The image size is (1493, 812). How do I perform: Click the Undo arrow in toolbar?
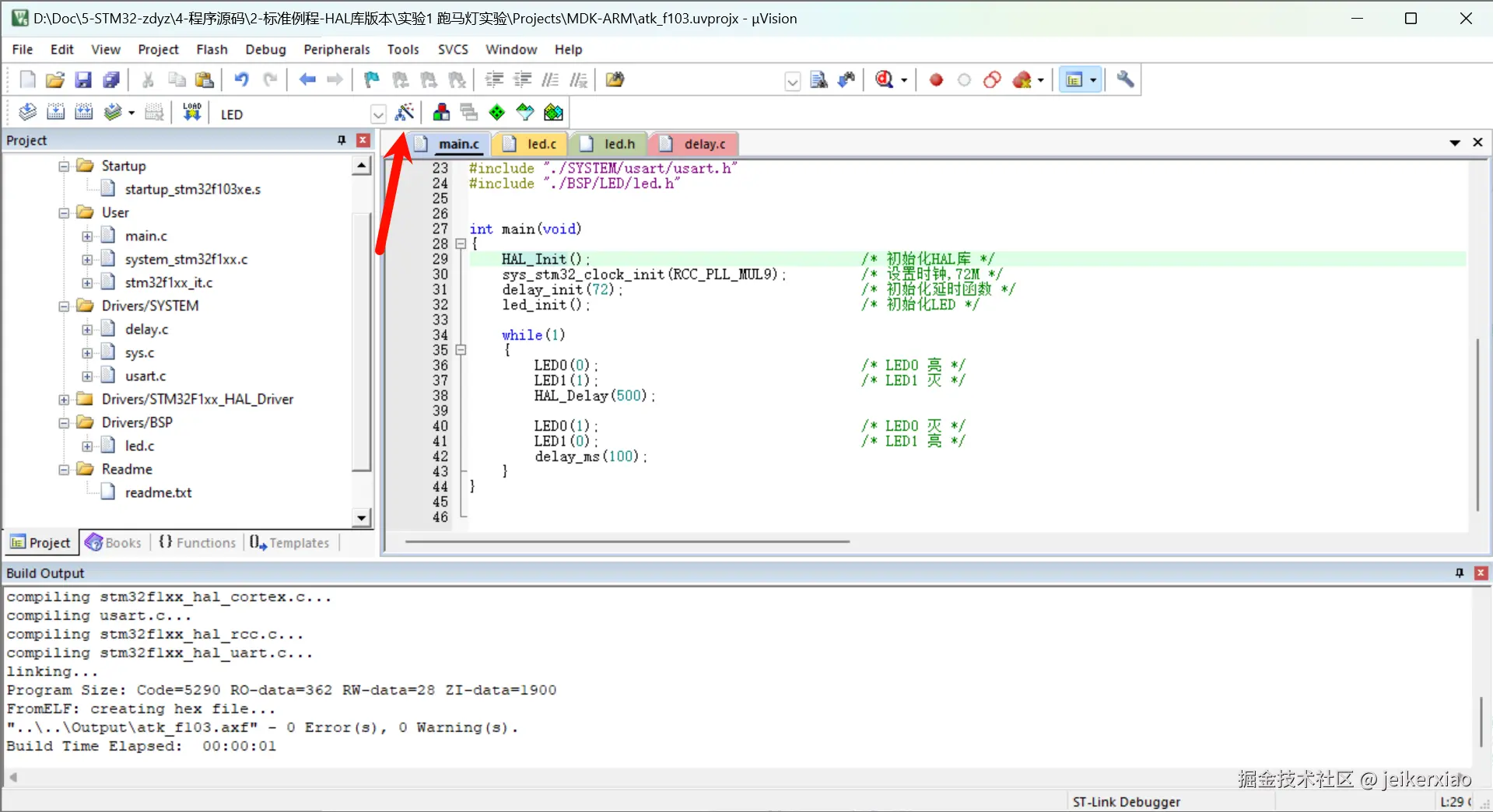click(x=241, y=80)
